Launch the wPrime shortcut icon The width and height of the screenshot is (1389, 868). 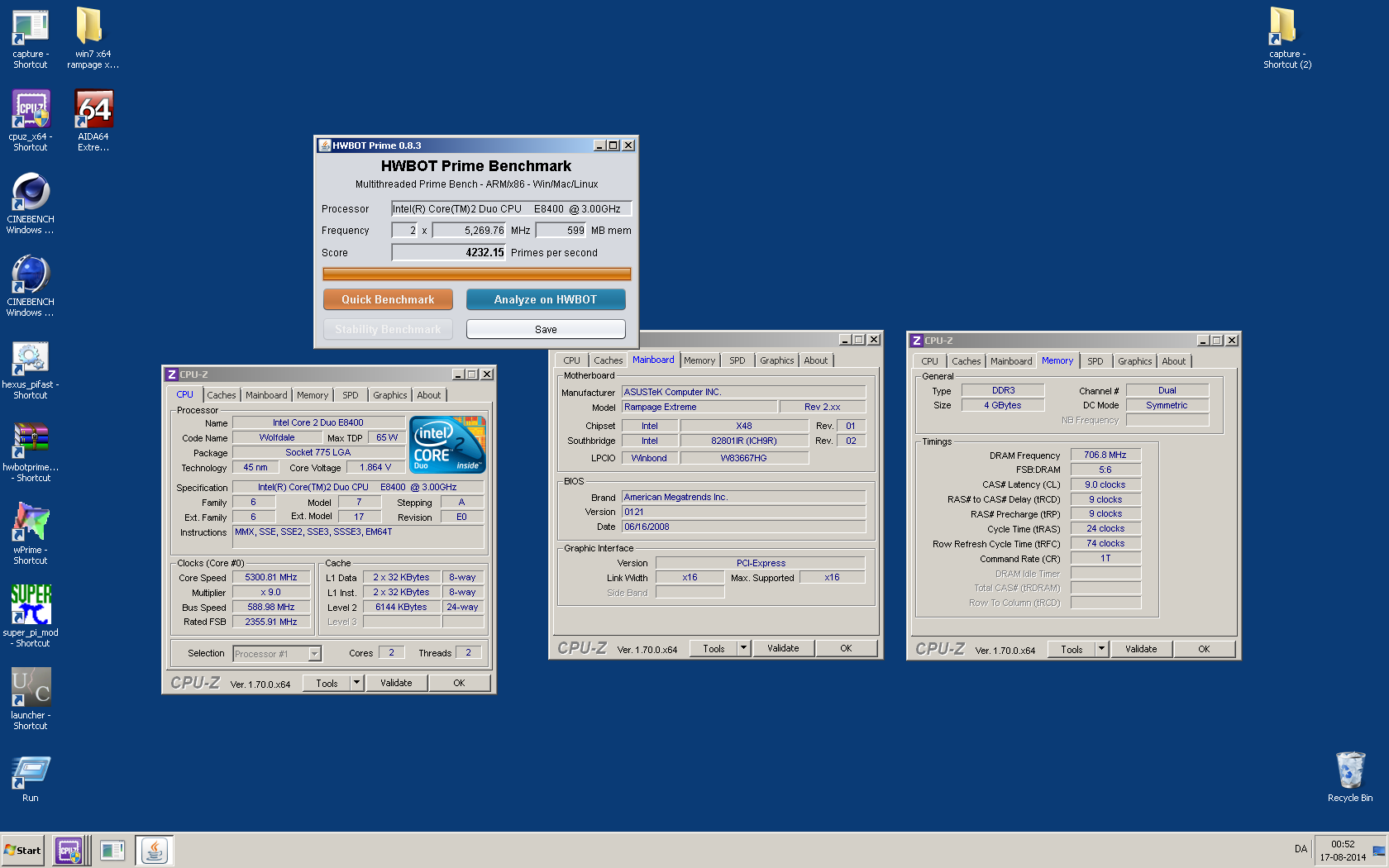(31, 523)
